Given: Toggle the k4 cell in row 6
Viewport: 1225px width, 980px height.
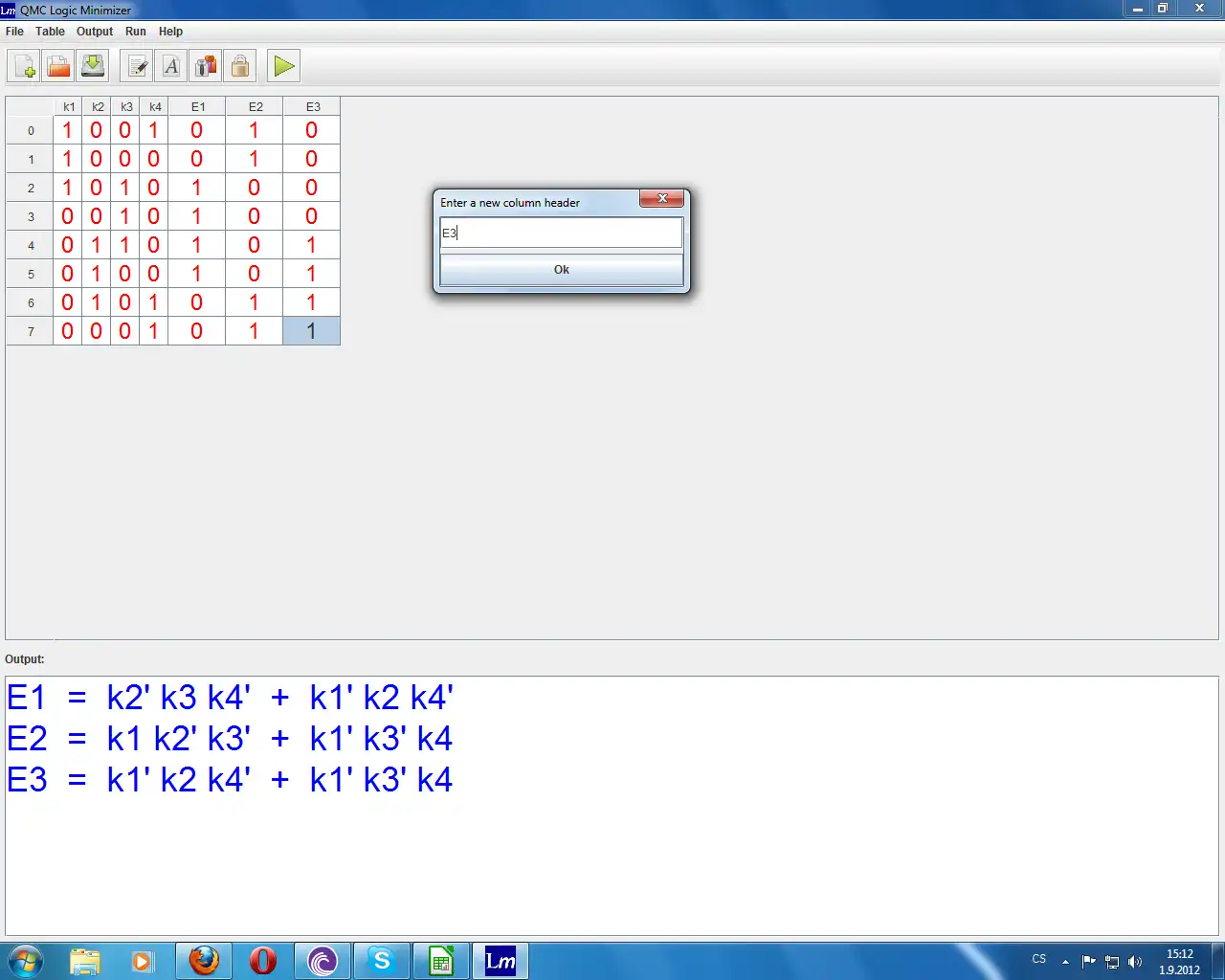Looking at the screenshot, I should [x=154, y=302].
